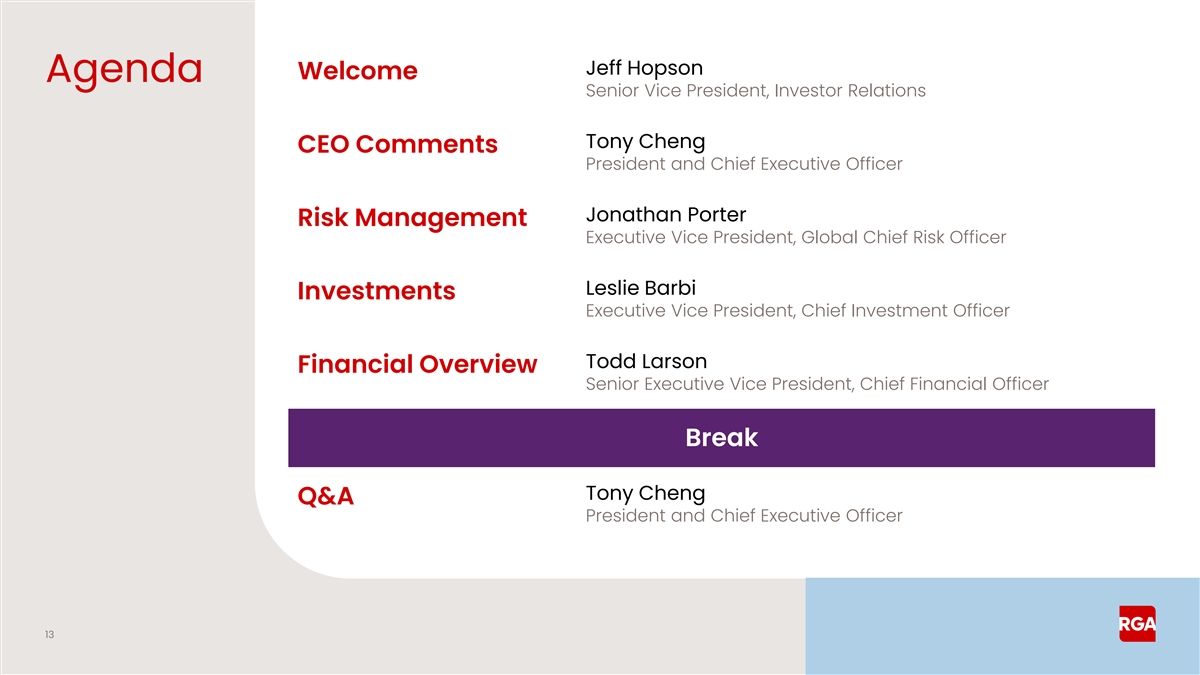This screenshot has width=1200, height=675.
Task: Click Tony Cheng beside Q&A
Action: 645,493
